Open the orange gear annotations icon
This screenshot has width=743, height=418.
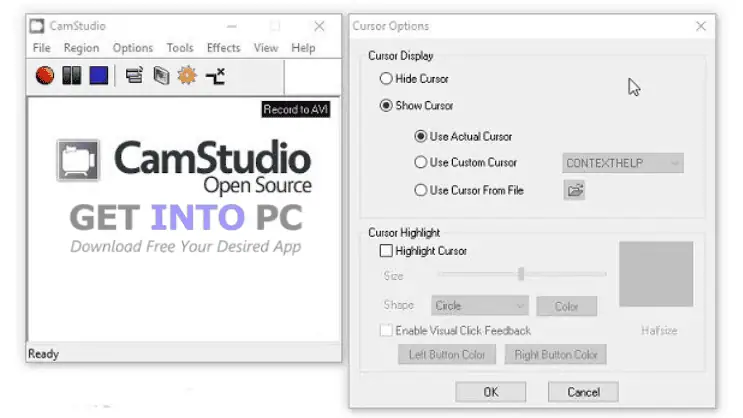187,75
